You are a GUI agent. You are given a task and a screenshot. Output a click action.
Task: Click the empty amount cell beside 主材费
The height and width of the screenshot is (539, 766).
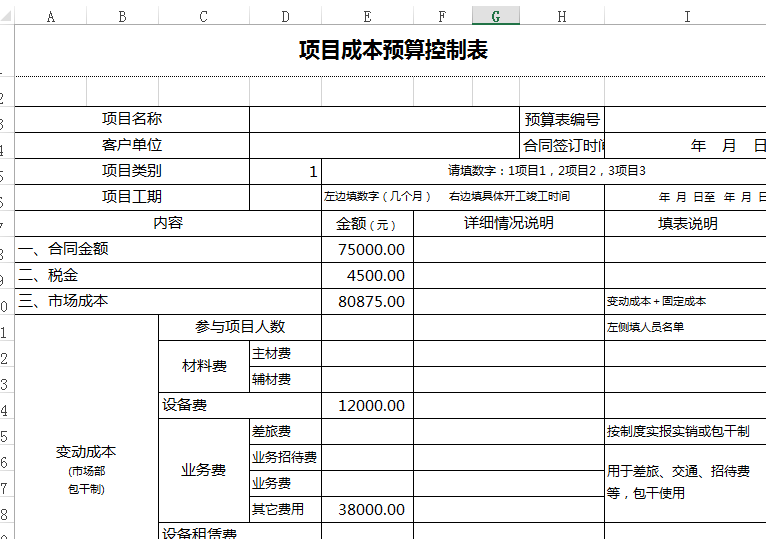(x=367, y=353)
